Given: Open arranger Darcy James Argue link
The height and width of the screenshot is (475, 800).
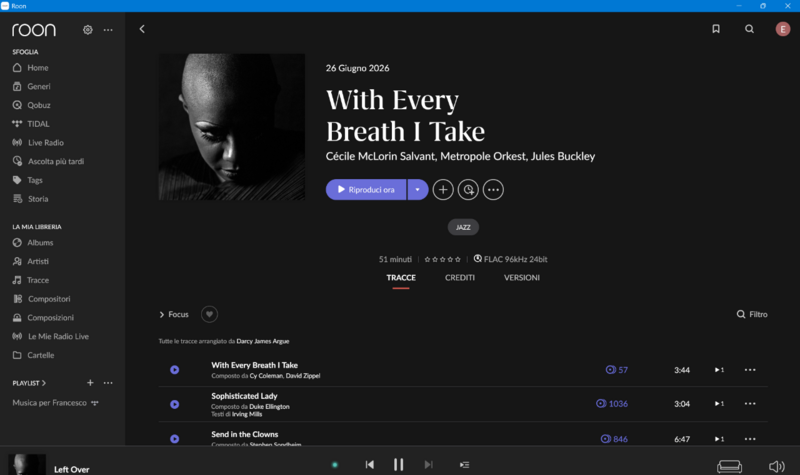Looking at the screenshot, I should [x=263, y=341].
